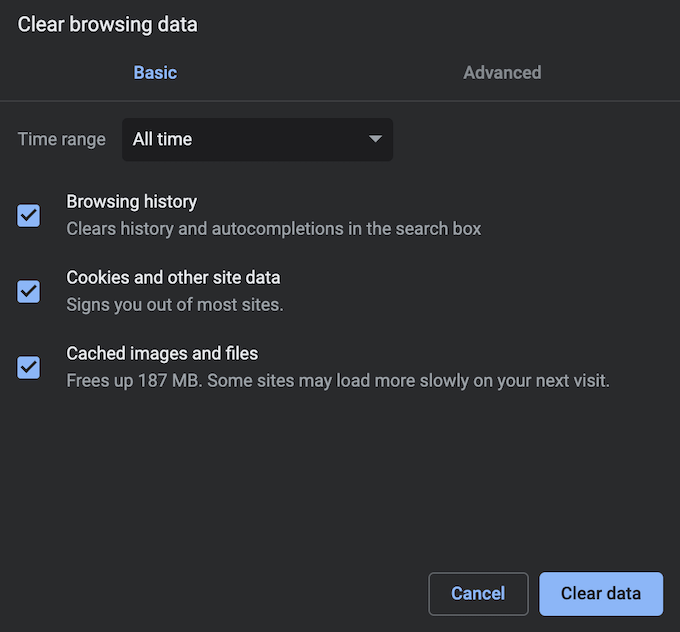This screenshot has width=680, height=632.
Task: Disable Cached images and files checkbox
Action: click(29, 367)
